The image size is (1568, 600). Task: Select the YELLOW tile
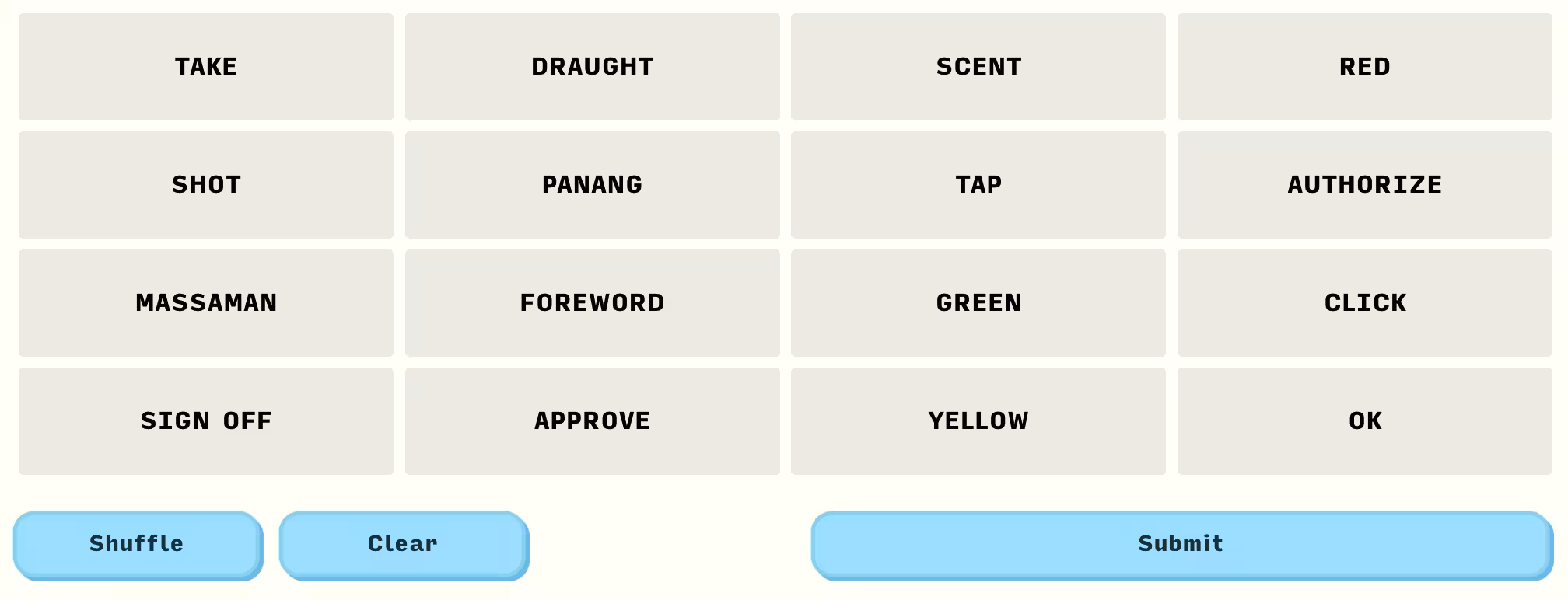coord(978,421)
